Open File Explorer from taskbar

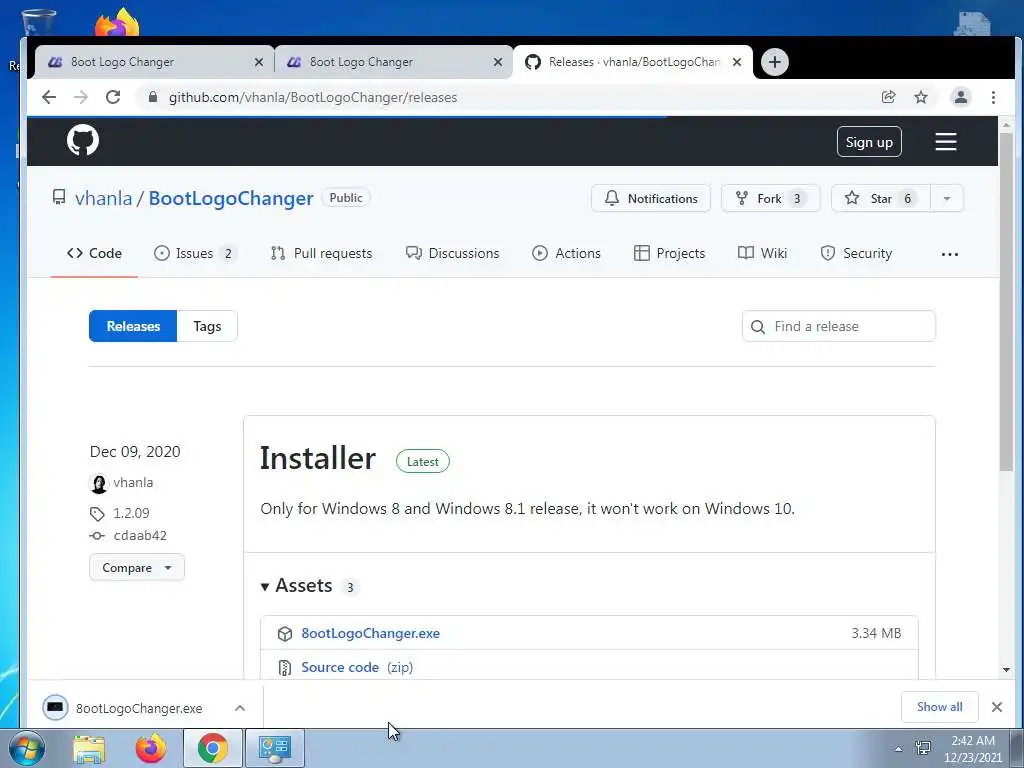[89, 748]
